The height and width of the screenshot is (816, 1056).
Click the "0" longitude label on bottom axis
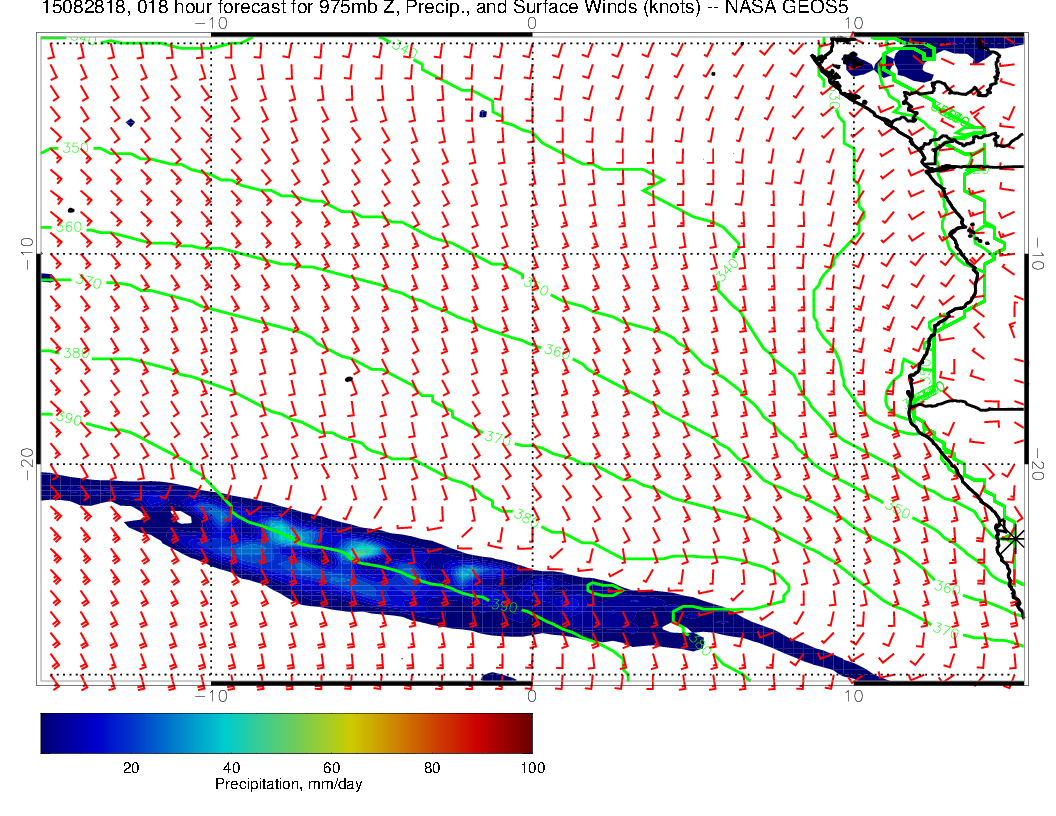point(532,696)
